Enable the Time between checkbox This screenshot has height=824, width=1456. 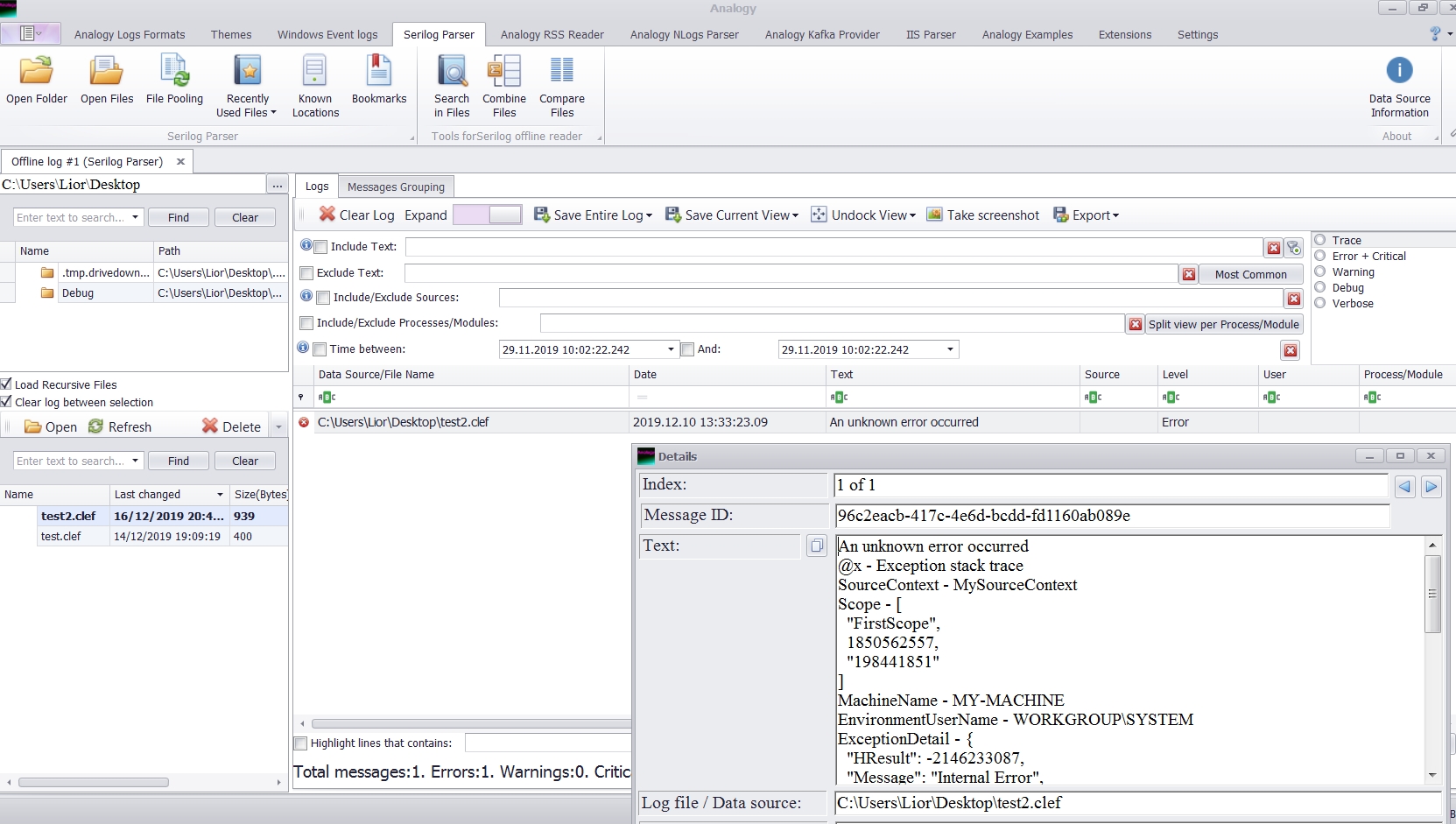[x=320, y=349]
